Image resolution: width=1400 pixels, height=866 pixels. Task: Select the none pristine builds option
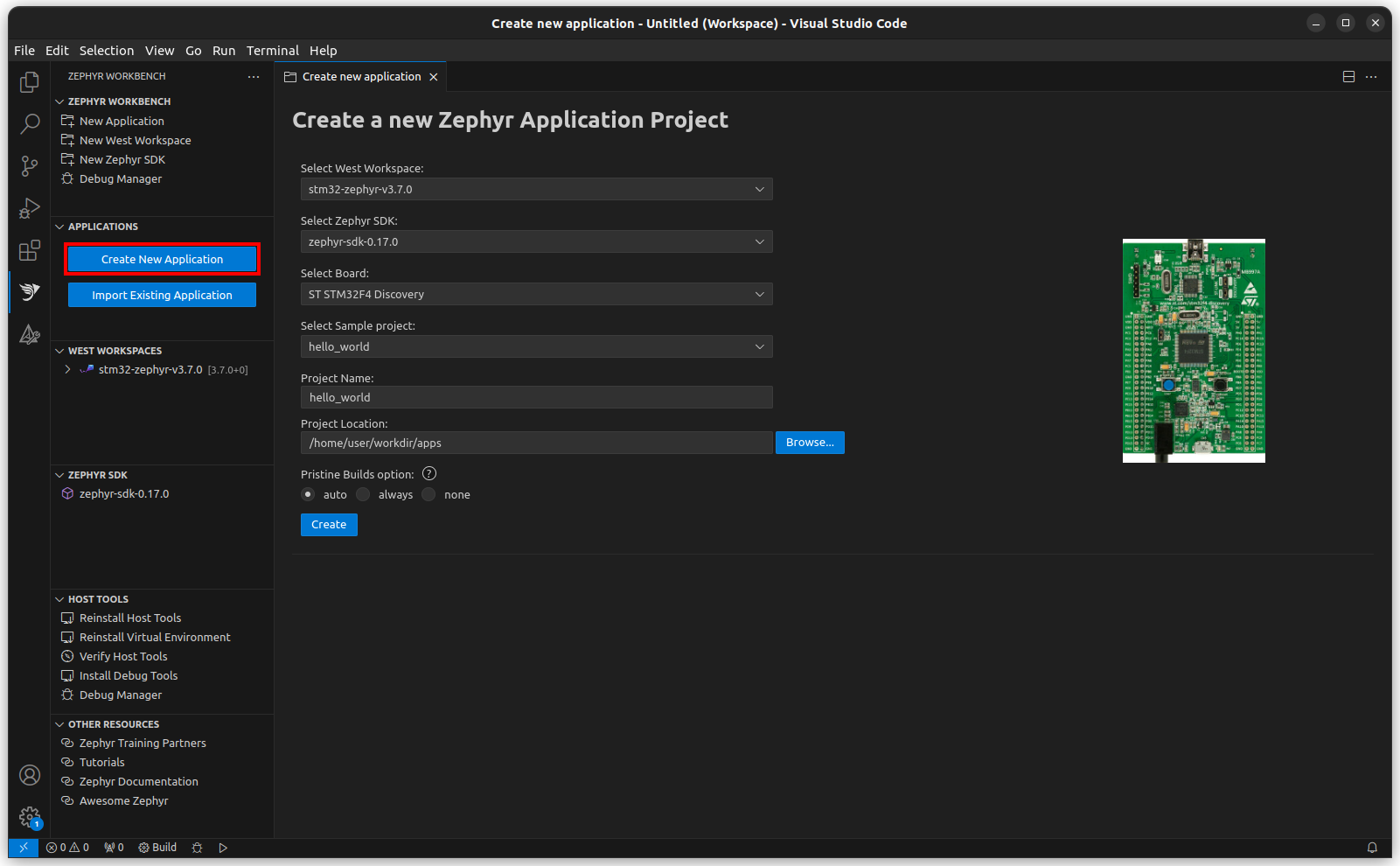point(428,494)
